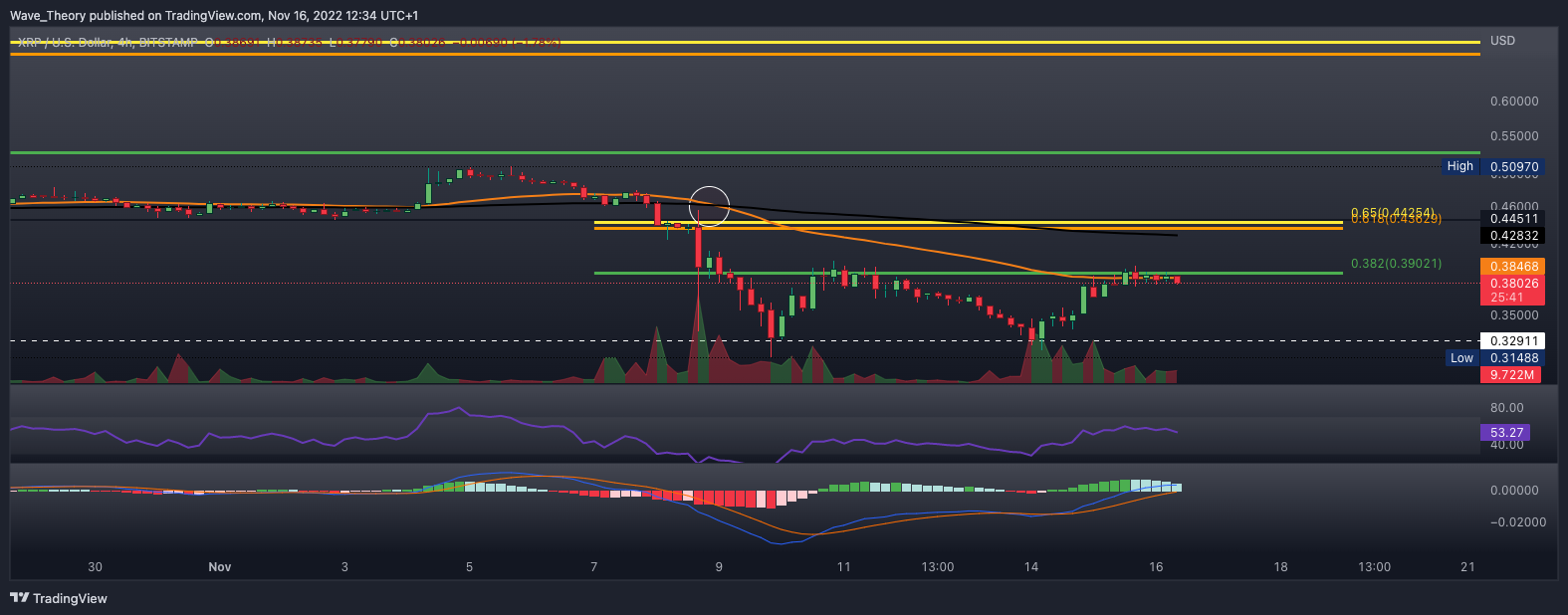Click the 0.31488 low price tag
The height and width of the screenshot is (615, 1568).
[1511, 358]
